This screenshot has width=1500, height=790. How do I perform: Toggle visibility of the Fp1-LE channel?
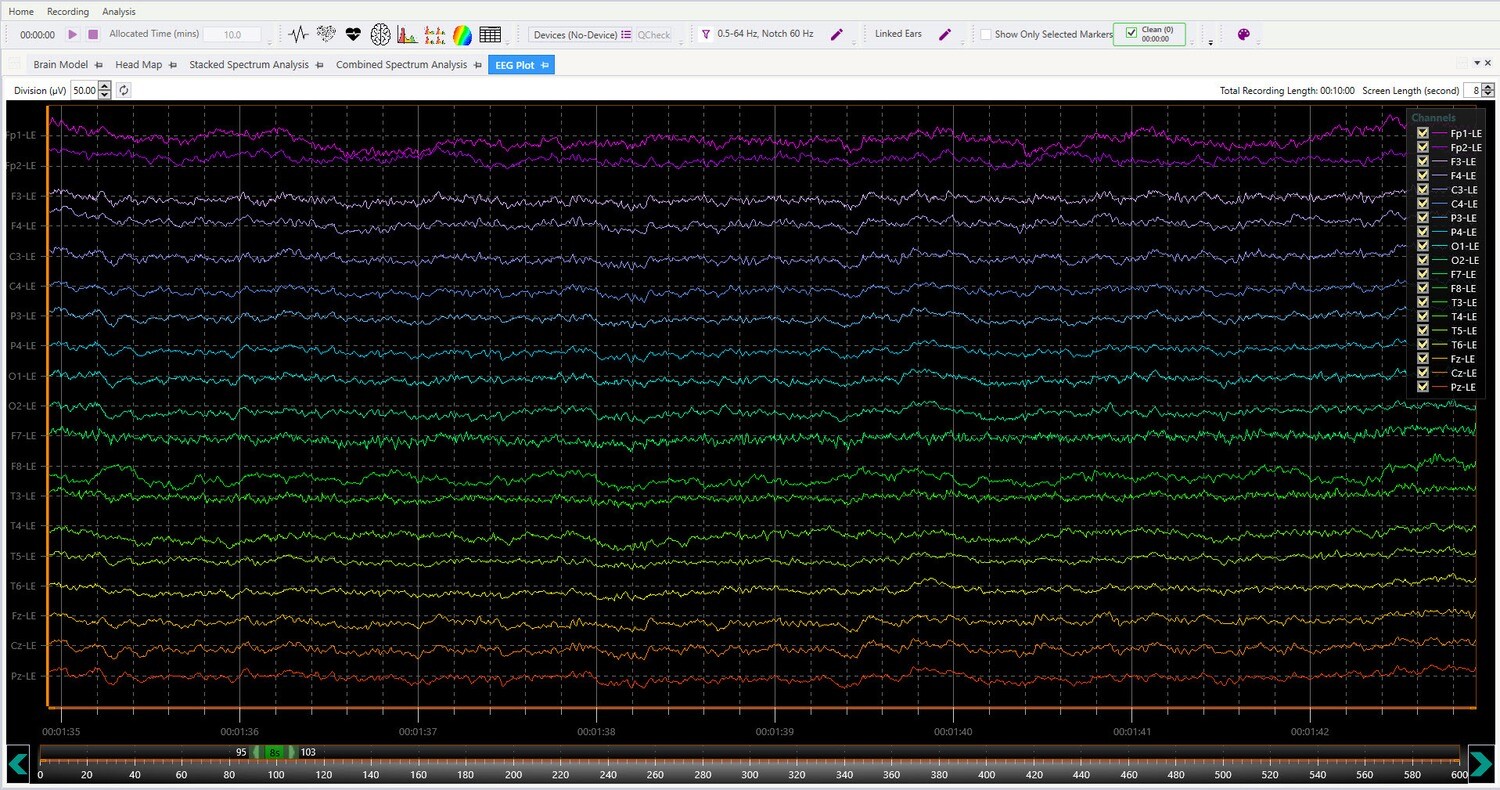pyautogui.click(x=1422, y=132)
